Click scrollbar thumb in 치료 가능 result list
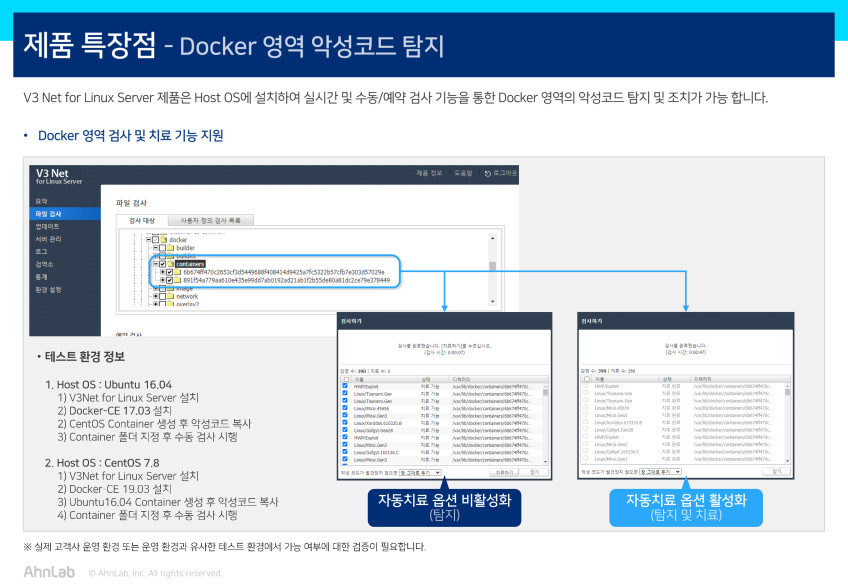The image size is (848, 587). click(x=546, y=392)
